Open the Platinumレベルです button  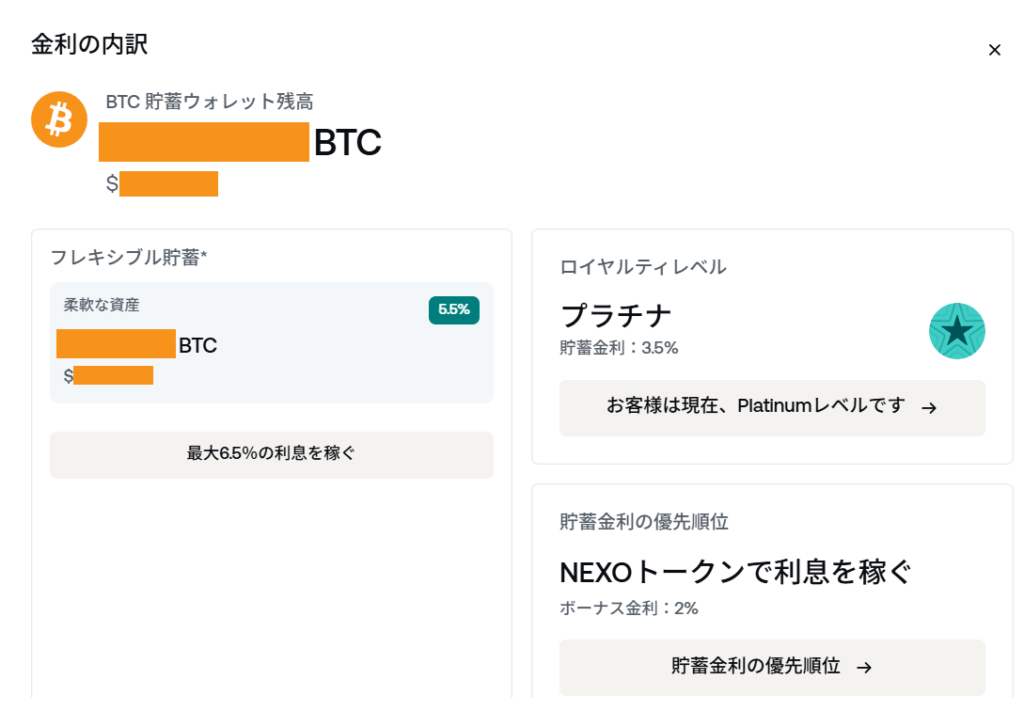[771, 407]
